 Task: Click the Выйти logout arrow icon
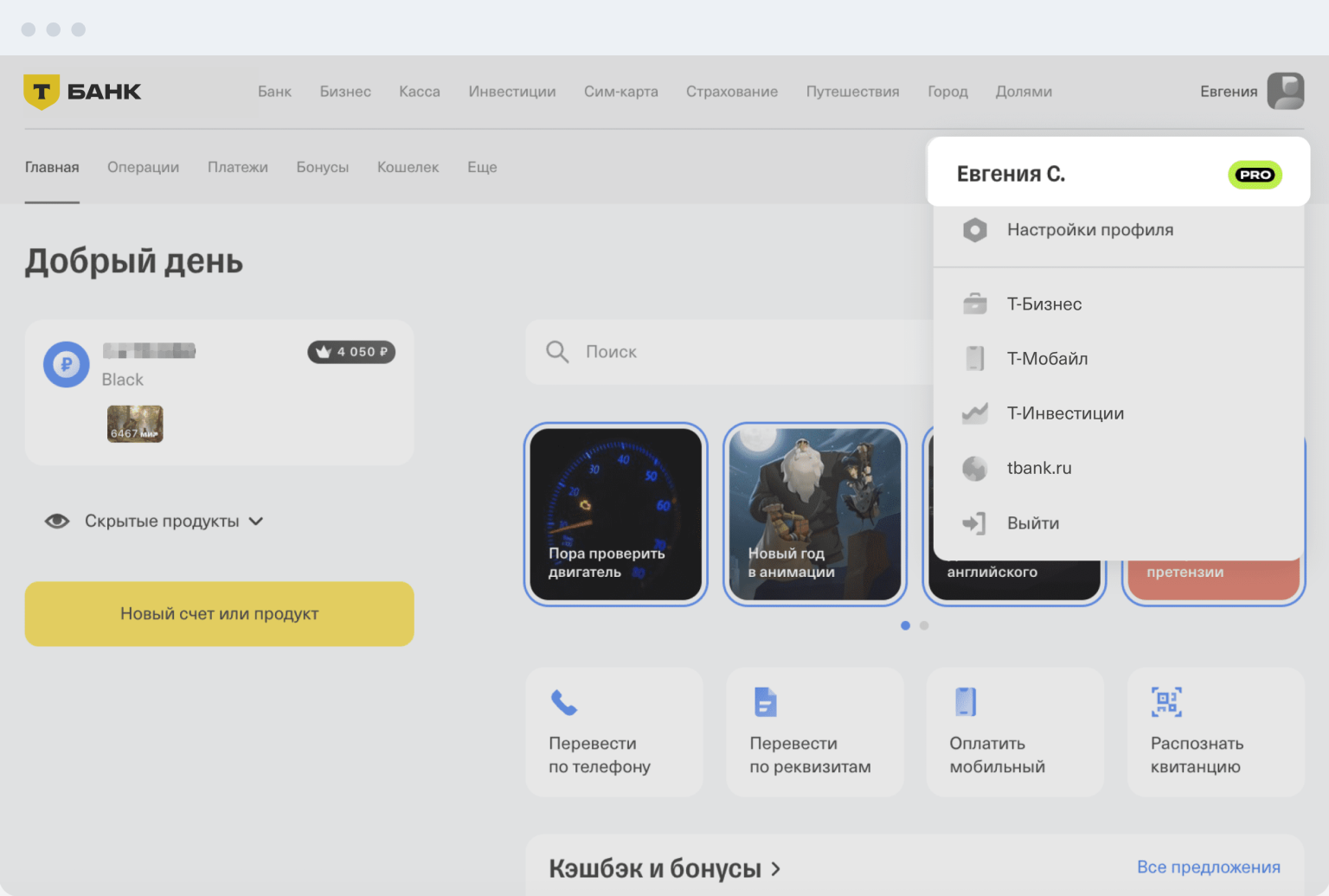974,523
